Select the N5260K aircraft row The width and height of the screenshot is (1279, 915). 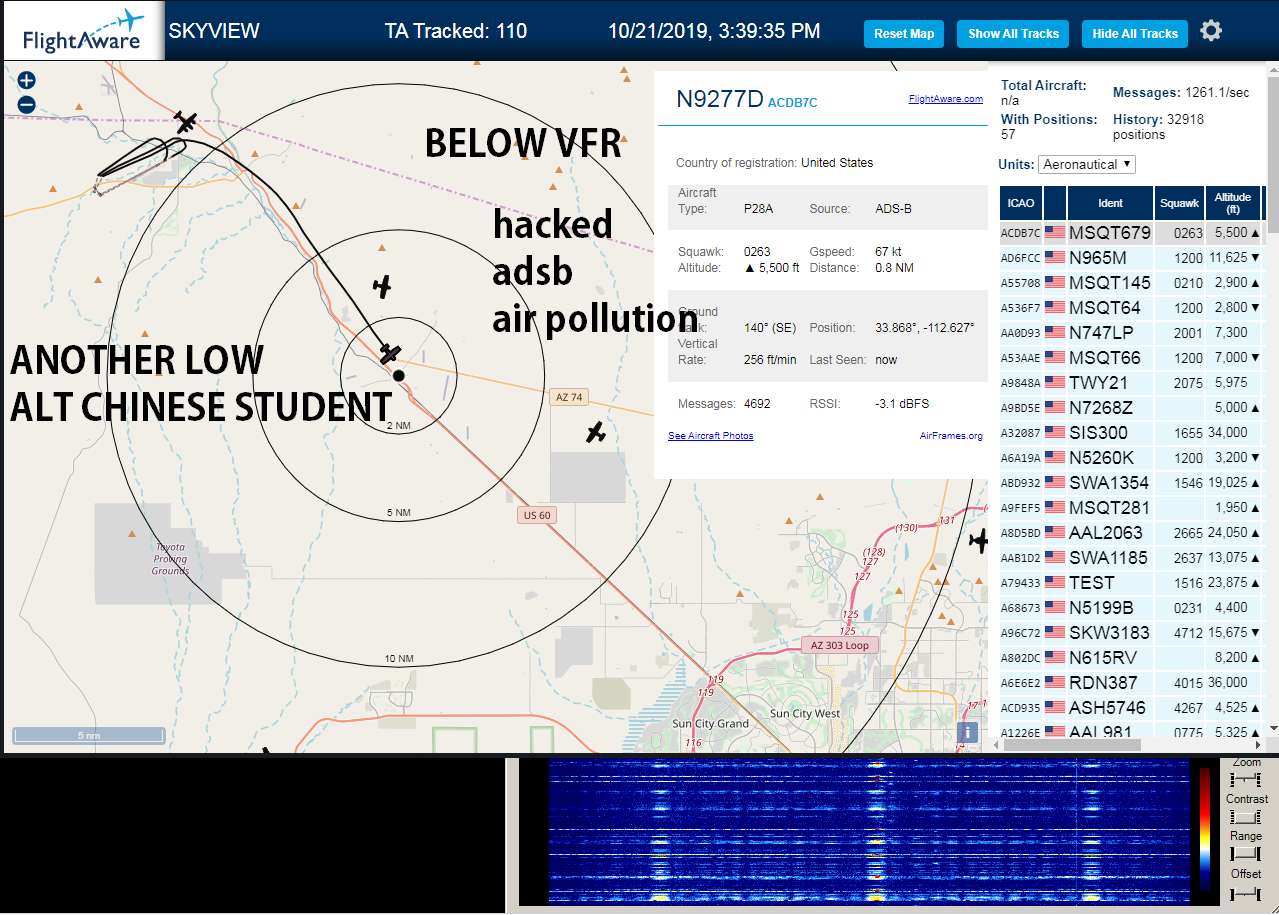point(1131,457)
